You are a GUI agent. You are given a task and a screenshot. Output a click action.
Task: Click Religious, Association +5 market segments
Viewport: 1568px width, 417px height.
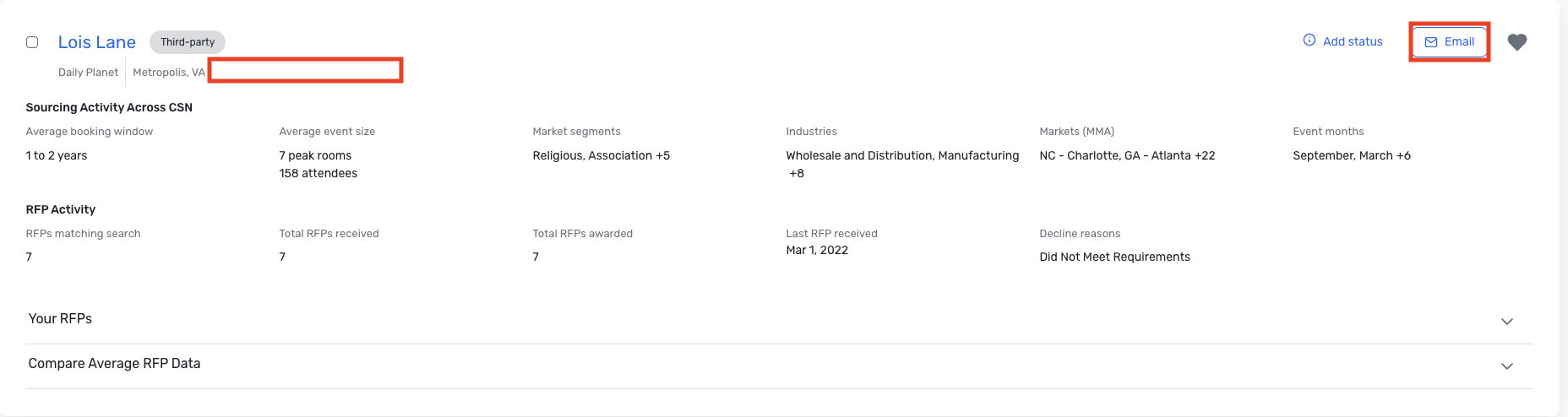coord(602,156)
